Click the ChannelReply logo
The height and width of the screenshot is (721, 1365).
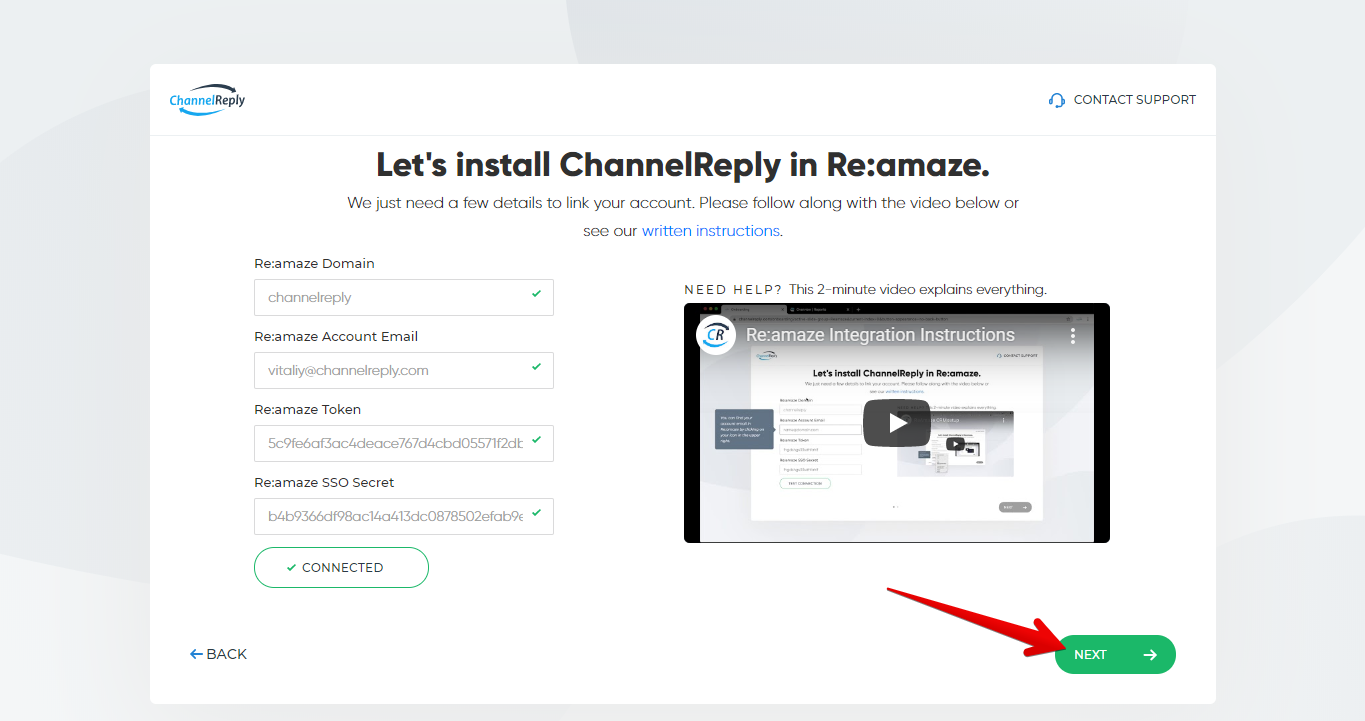tap(207, 100)
